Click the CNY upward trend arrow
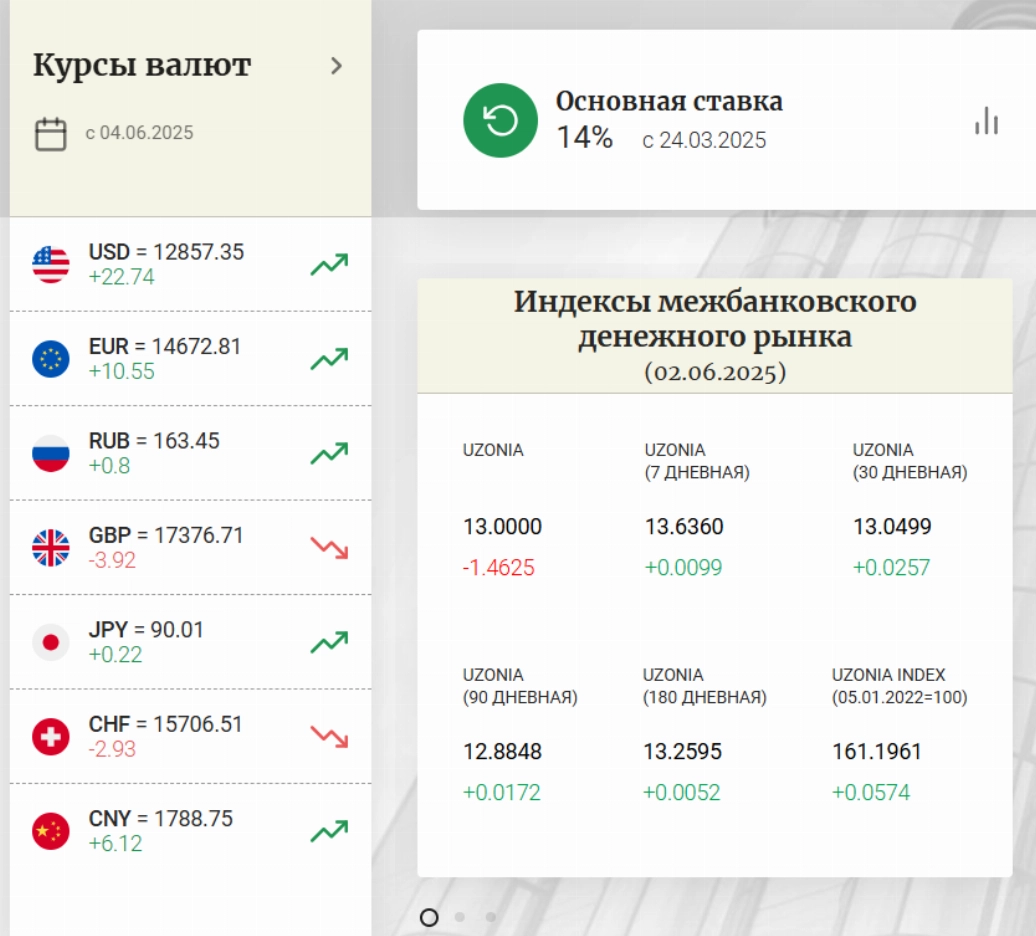 [x=329, y=831]
